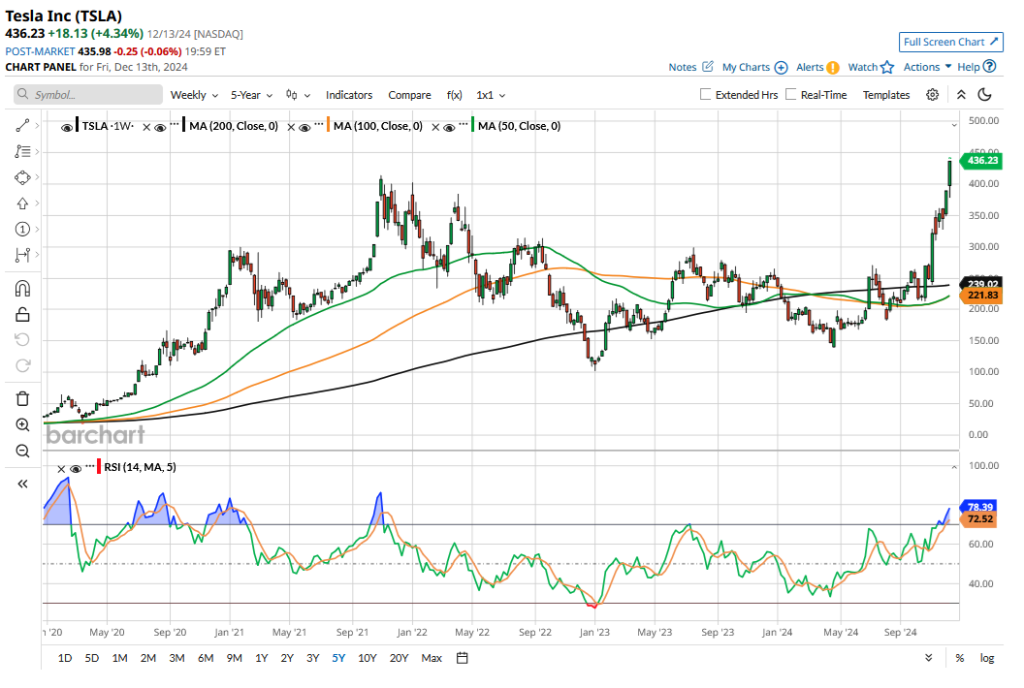Image resolution: width=1024 pixels, height=688 pixels.
Task: Open the My Charts link
Action: coord(746,67)
